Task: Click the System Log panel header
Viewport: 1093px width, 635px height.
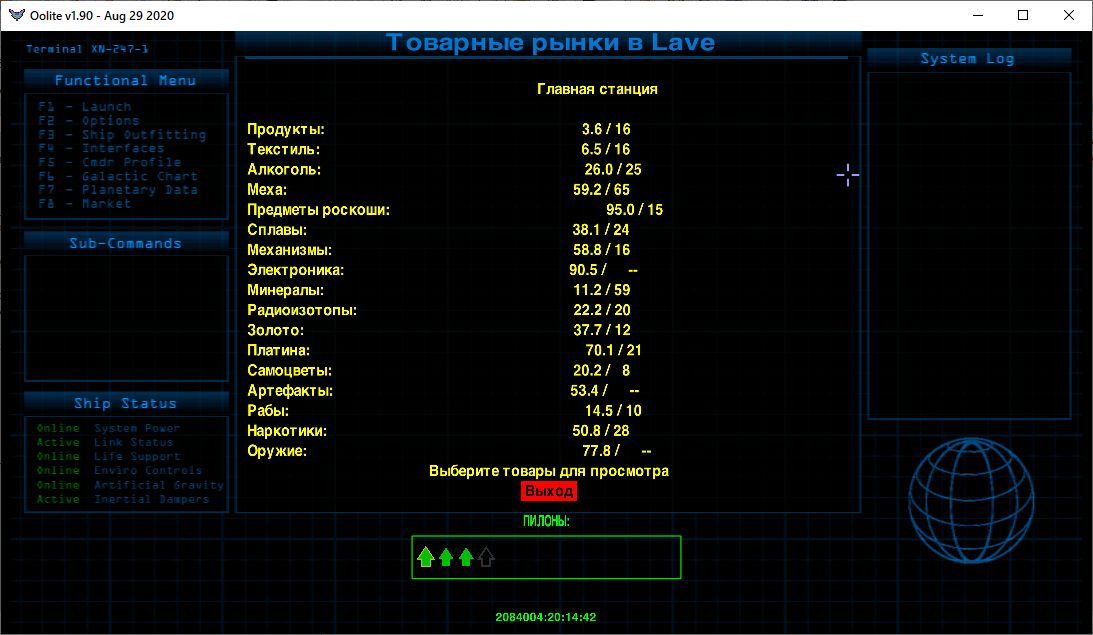Action: [967, 59]
